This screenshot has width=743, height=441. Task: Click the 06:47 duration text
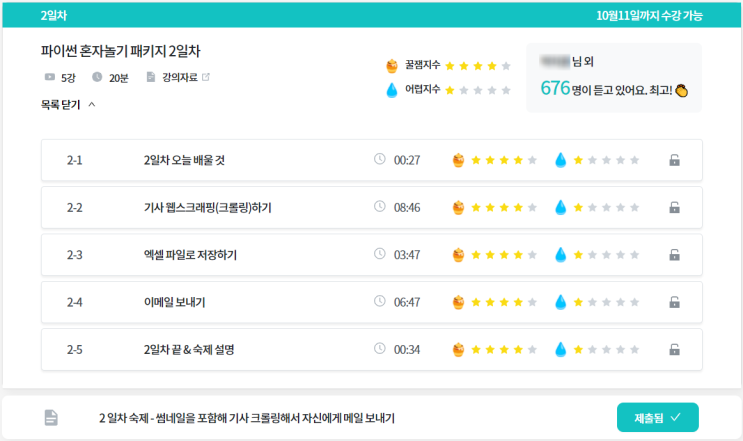407,302
